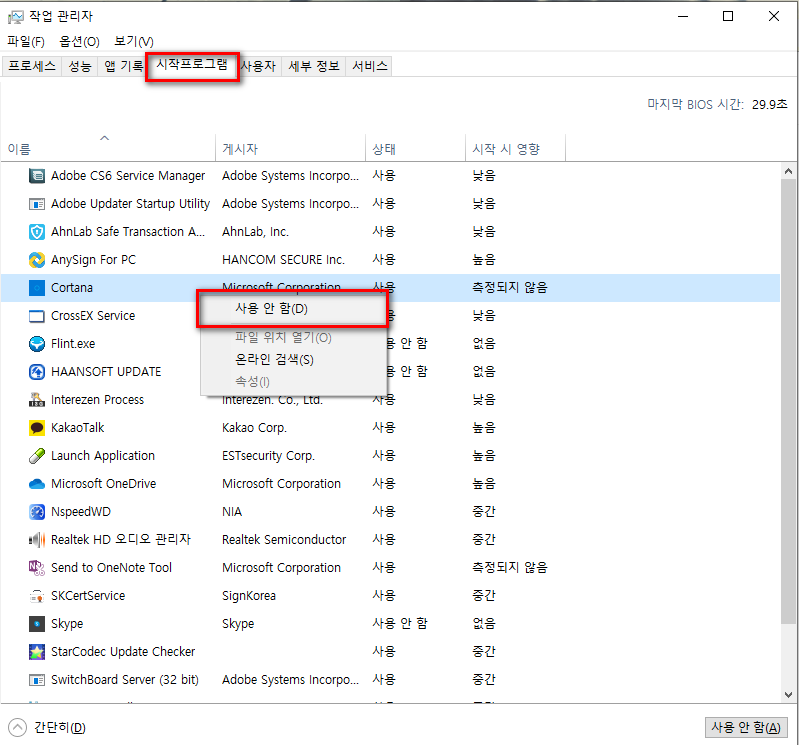Click the scrollbar down arrow

788,695
